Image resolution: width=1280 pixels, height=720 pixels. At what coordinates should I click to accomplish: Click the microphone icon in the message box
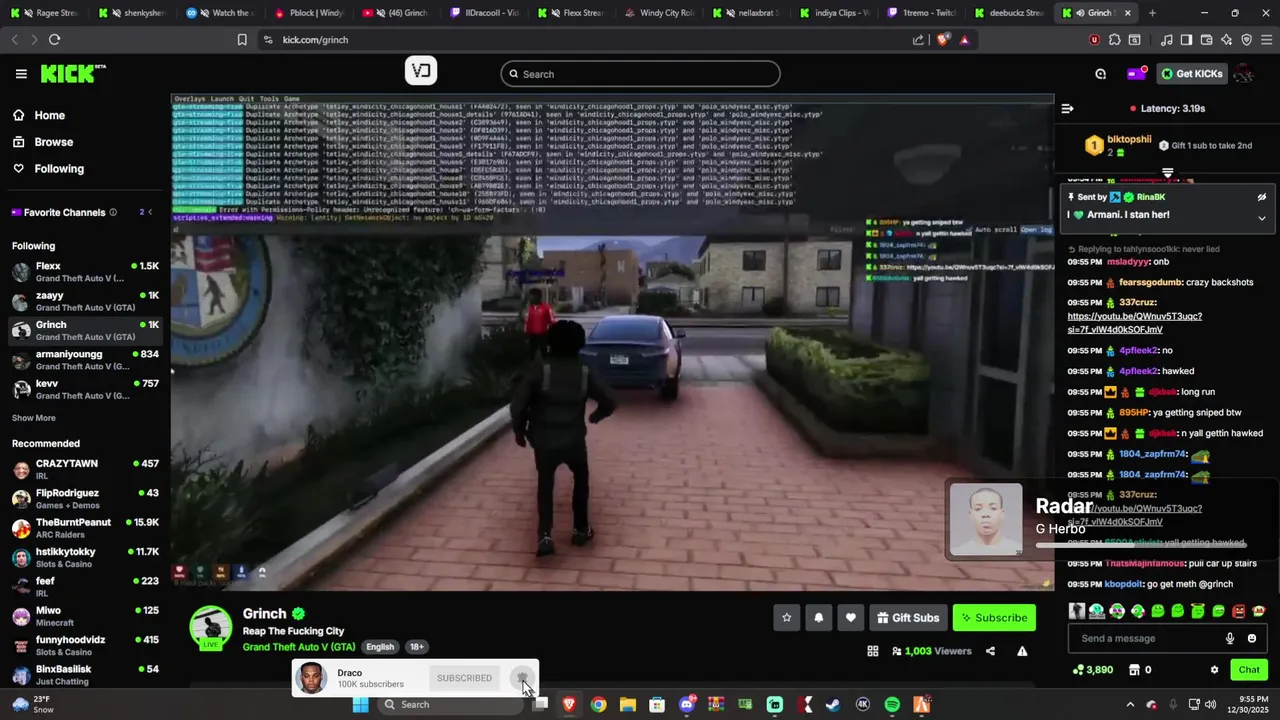tap(1230, 638)
